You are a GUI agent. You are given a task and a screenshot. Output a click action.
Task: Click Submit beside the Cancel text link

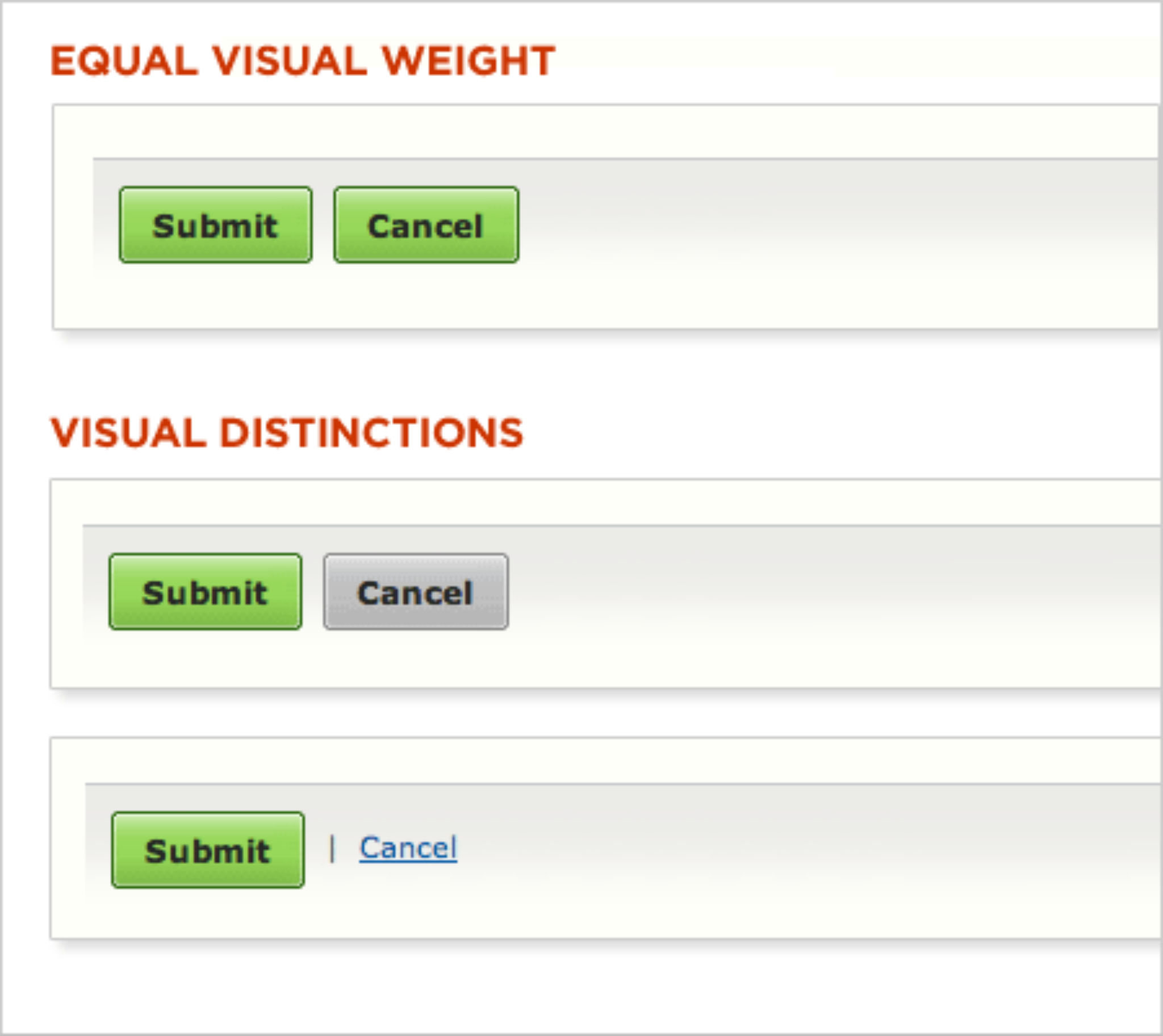click(x=208, y=850)
